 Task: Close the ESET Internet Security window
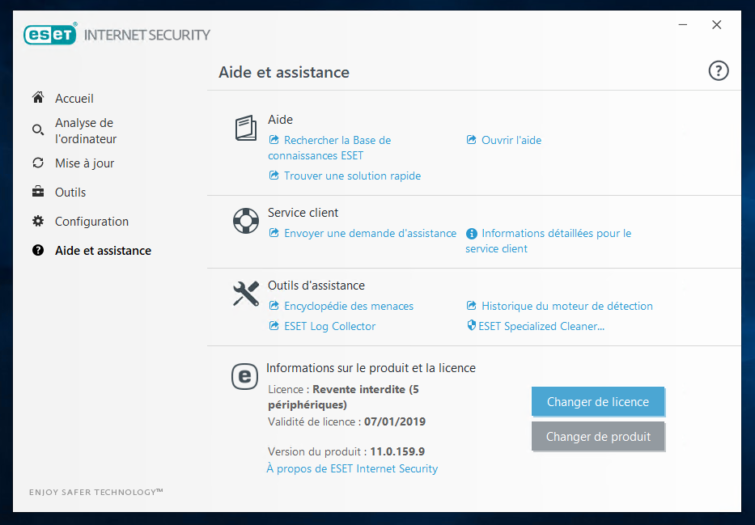[716, 25]
